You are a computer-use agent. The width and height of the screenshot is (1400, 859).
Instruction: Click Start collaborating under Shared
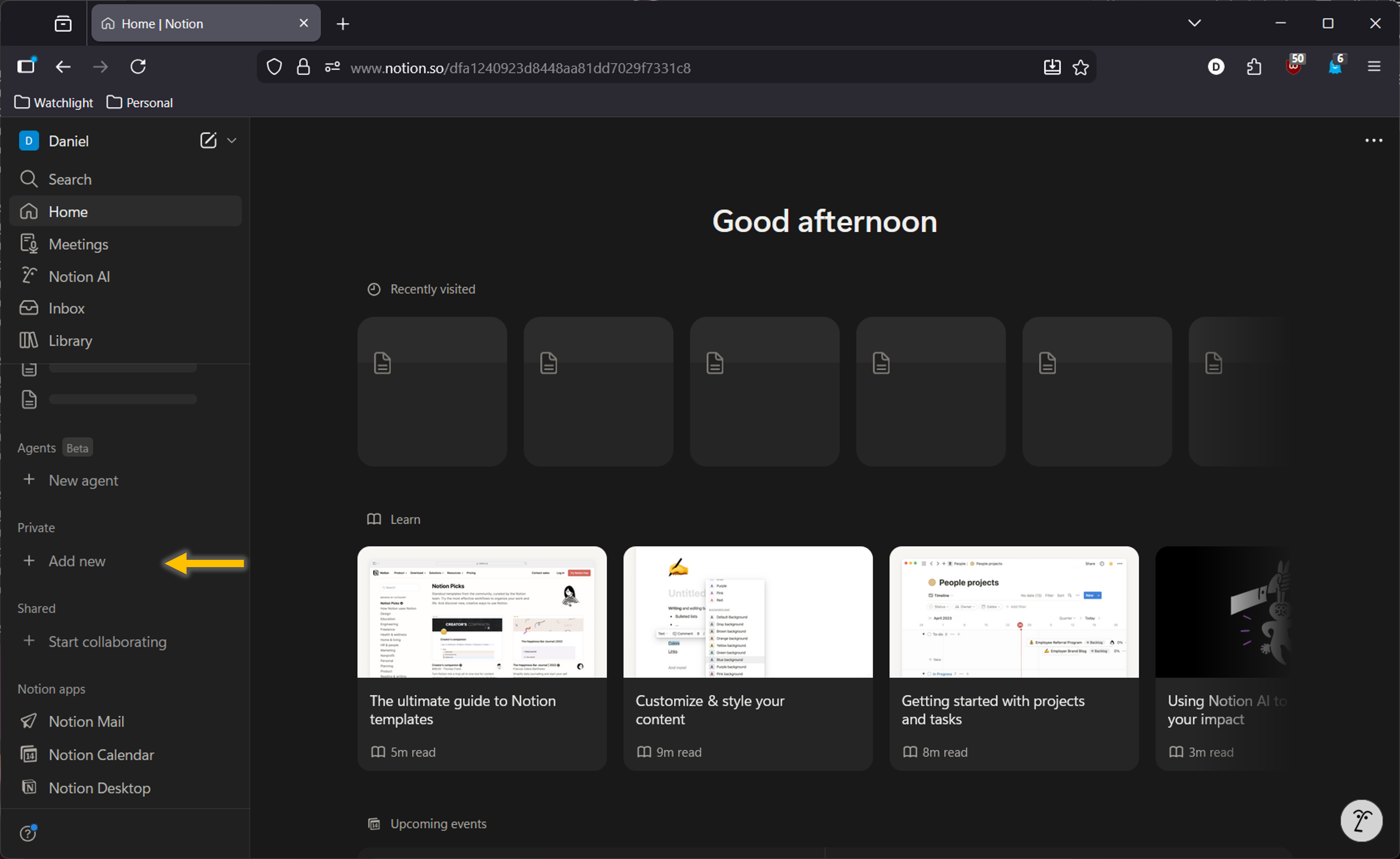tap(107, 642)
